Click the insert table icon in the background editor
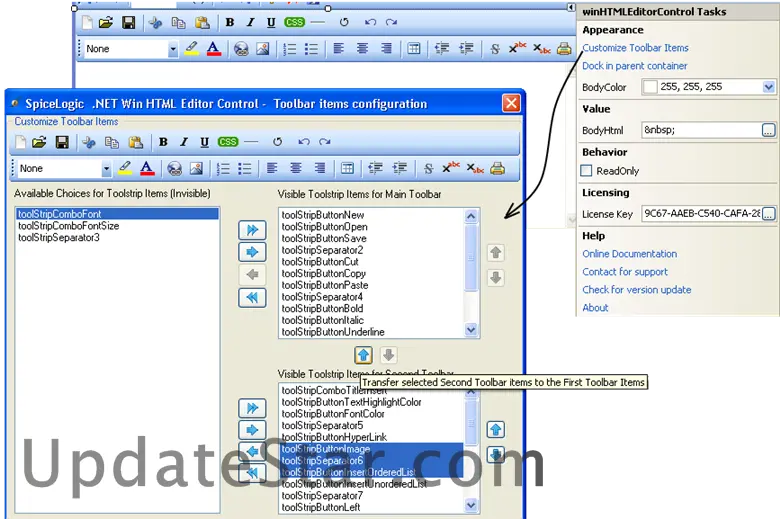780x519 pixels. pos(414,49)
